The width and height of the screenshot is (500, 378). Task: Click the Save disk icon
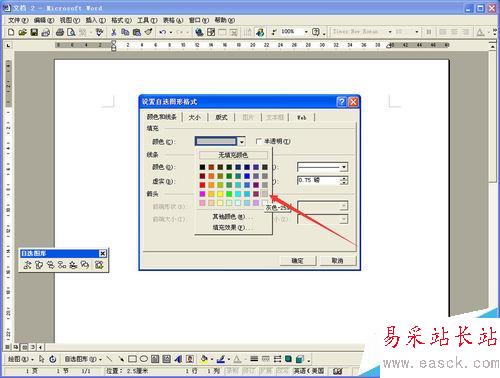coord(34,32)
